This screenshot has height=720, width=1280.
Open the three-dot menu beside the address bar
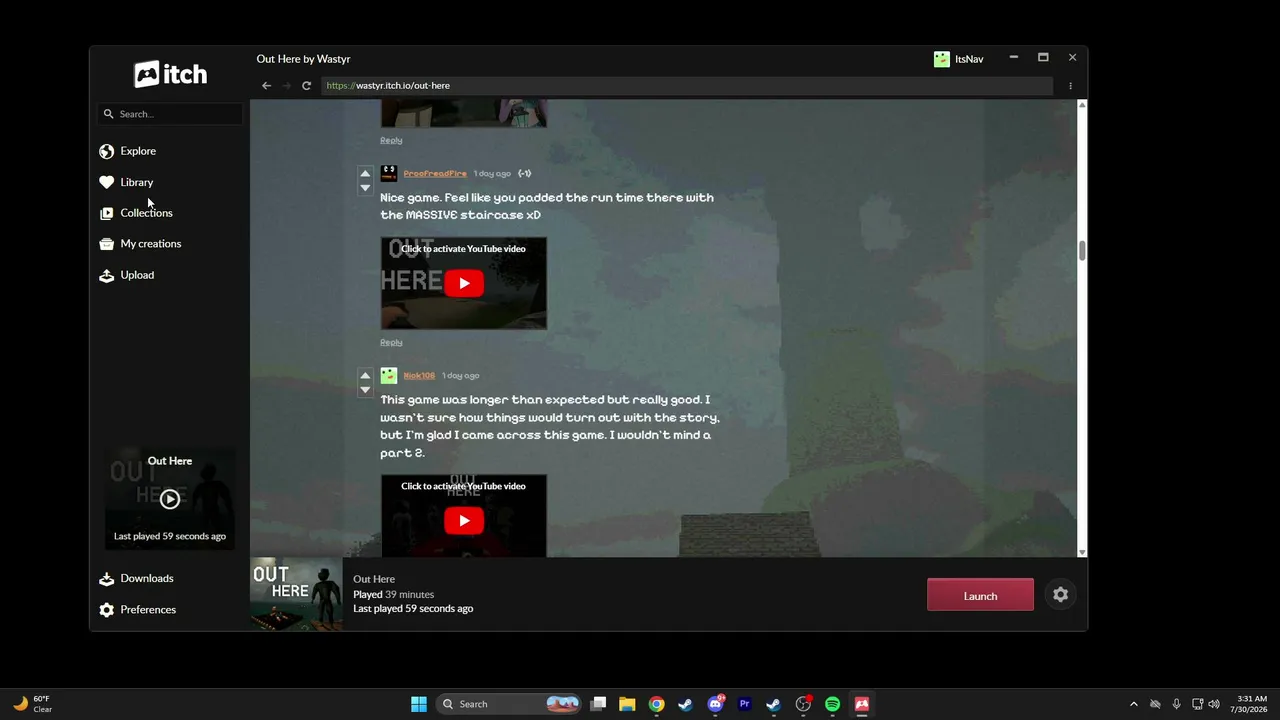1070,86
